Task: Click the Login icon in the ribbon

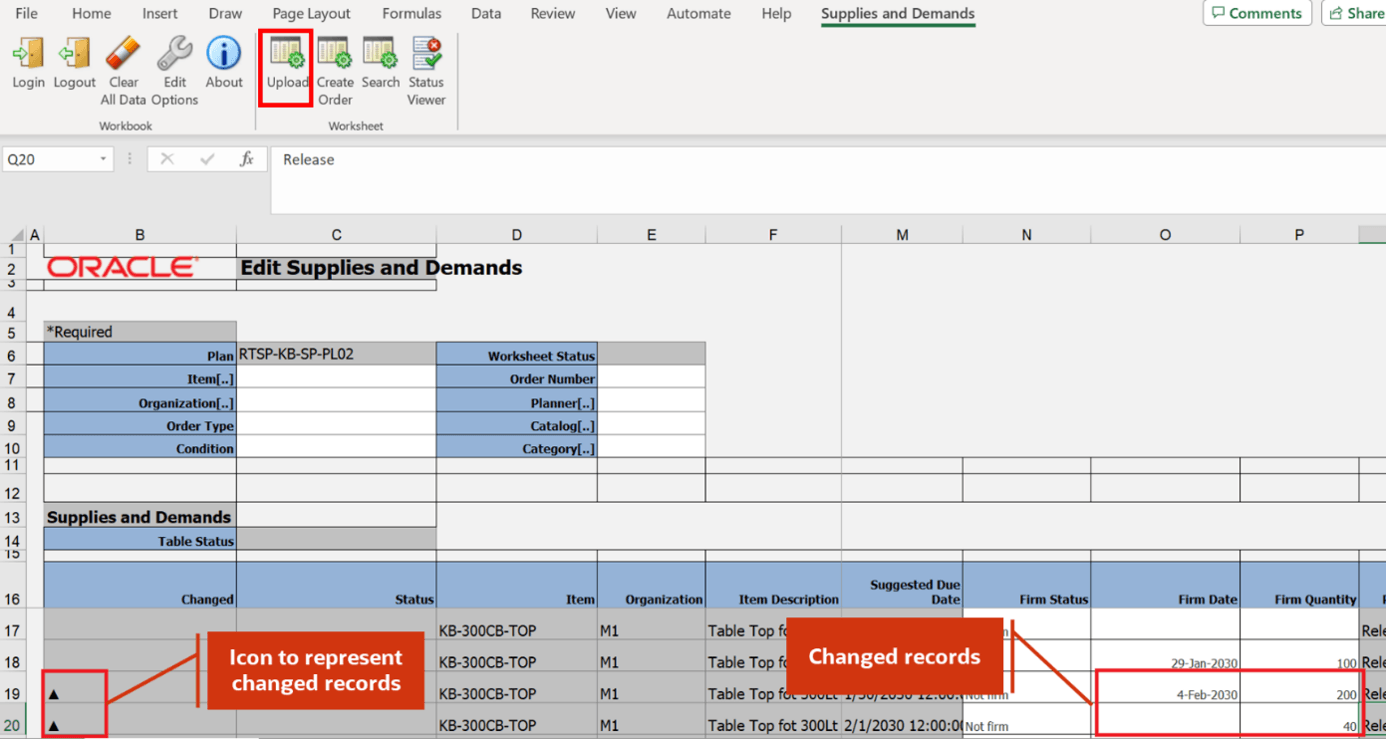Action: pos(28,63)
